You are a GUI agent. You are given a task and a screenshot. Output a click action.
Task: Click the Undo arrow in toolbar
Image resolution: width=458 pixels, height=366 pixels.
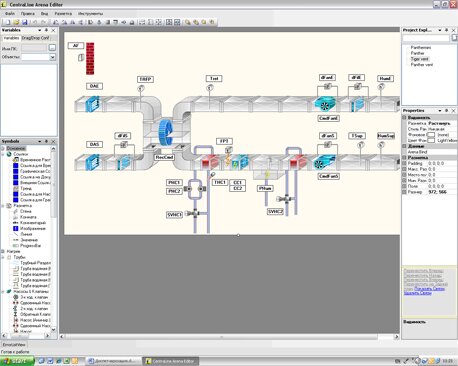pyautogui.click(x=34, y=22)
